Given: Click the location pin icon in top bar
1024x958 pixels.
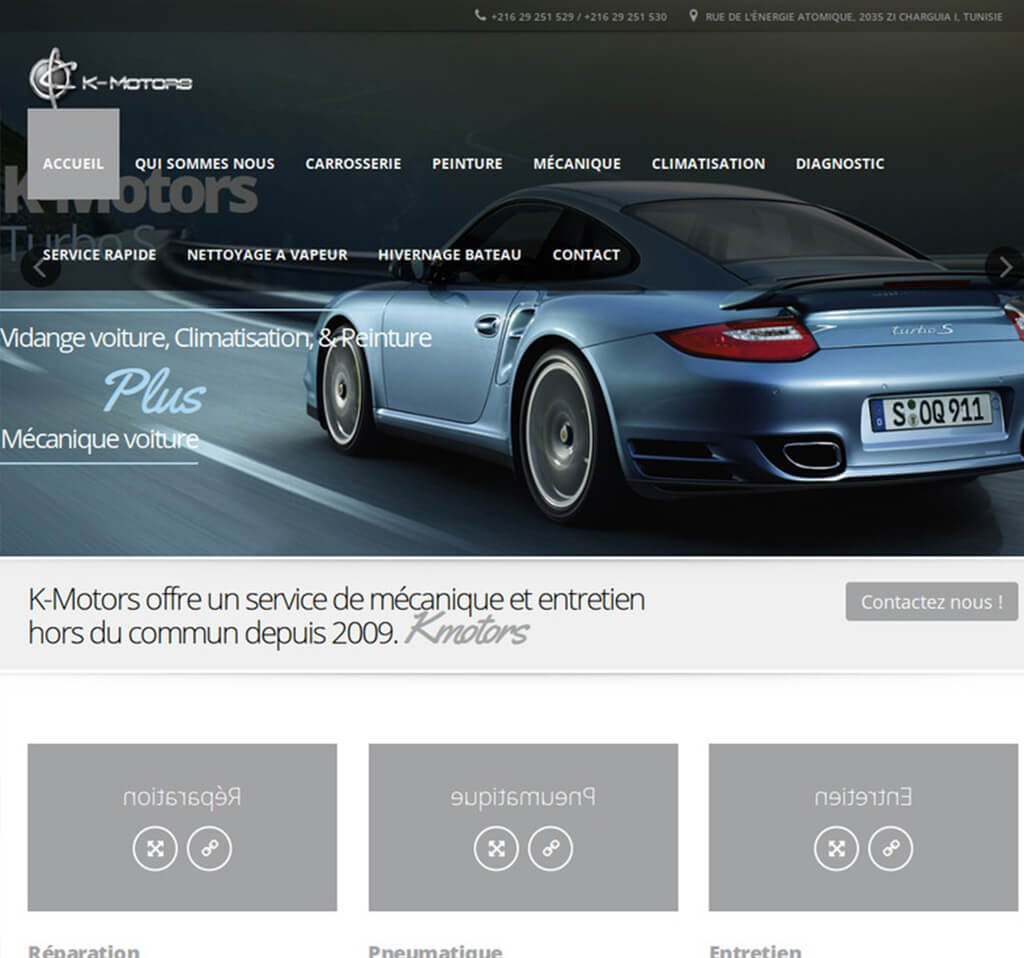Looking at the screenshot, I should coord(694,16).
